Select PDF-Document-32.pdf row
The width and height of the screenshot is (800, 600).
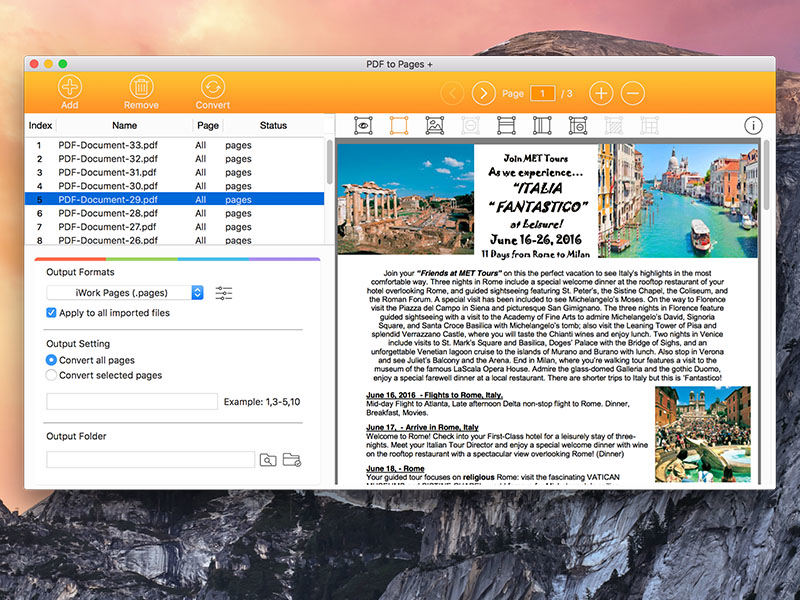tap(174, 159)
